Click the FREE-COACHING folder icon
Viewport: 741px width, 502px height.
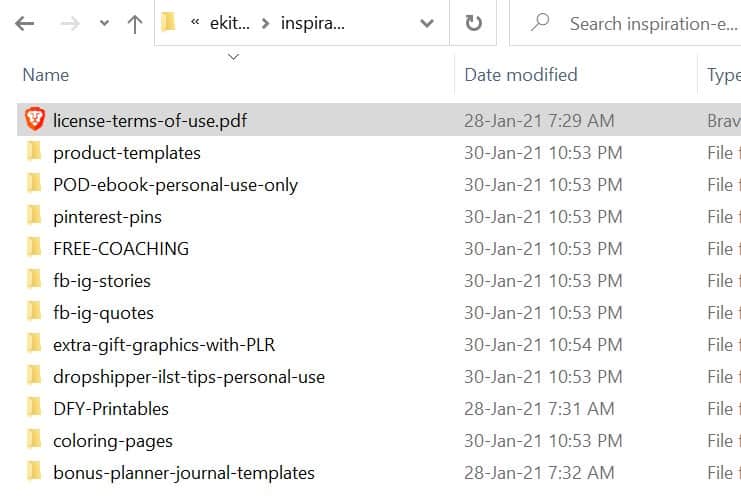34,247
